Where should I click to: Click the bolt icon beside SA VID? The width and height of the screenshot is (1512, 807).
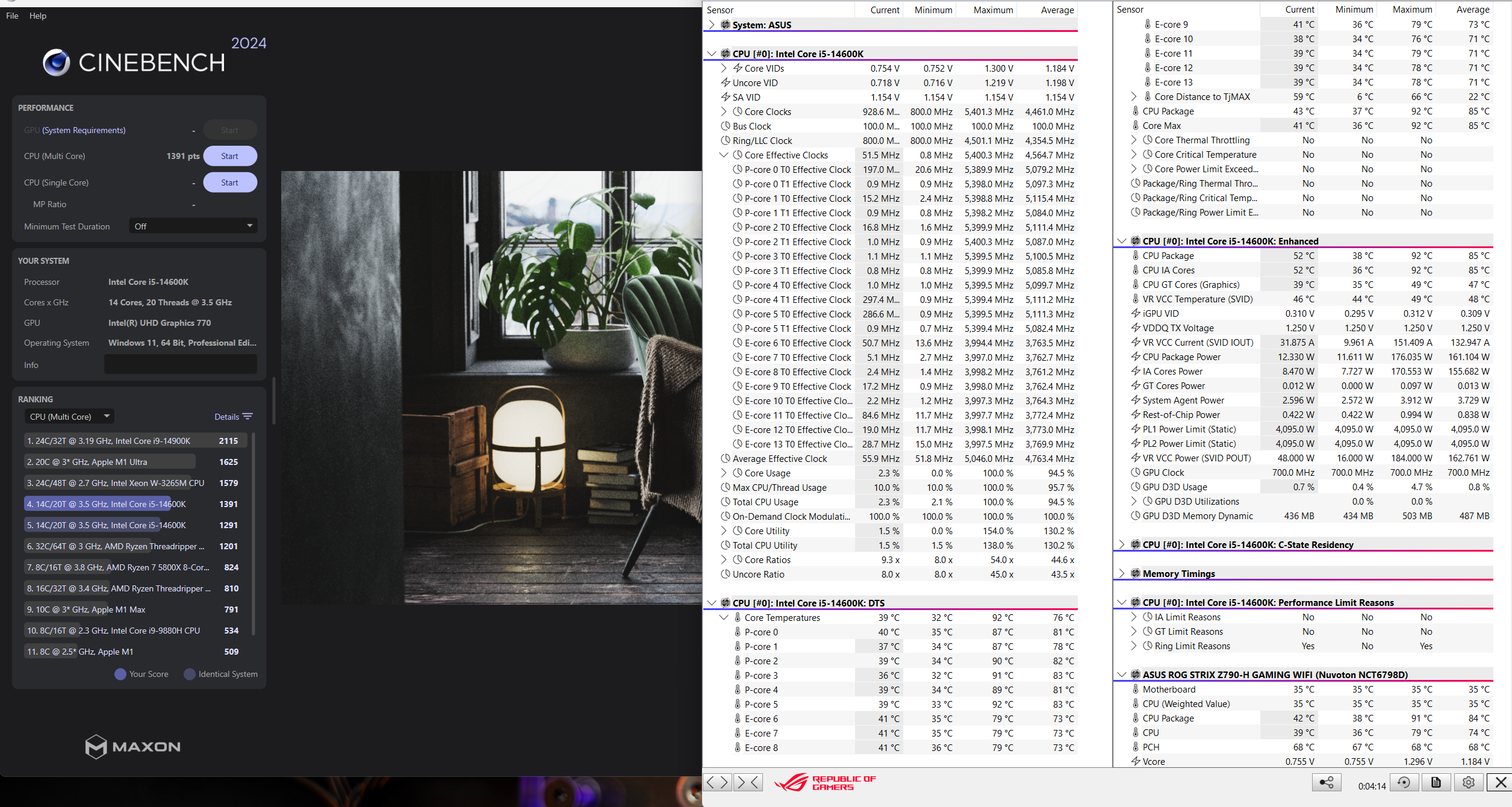[x=726, y=97]
